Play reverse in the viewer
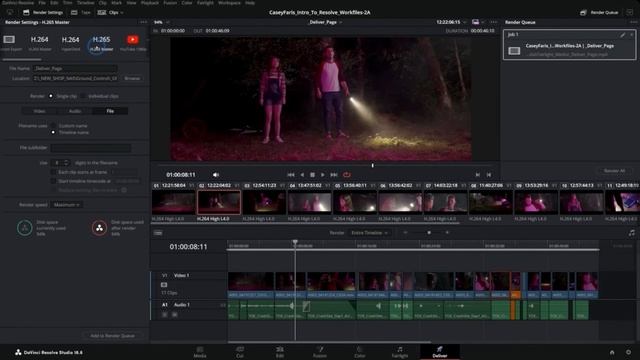 302,175
